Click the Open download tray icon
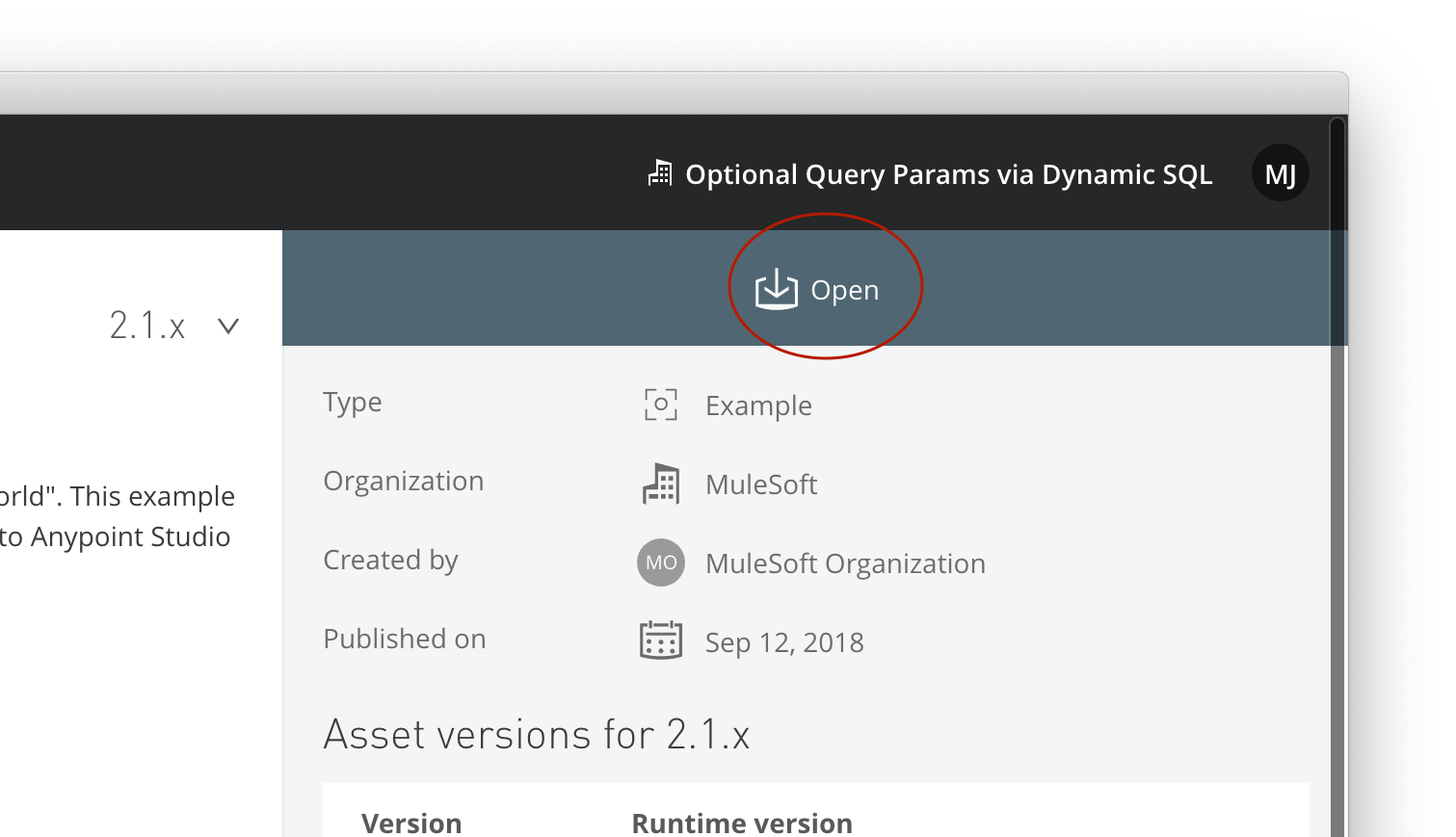Image resolution: width=1456 pixels, height=837 pixels. point(776,289)
